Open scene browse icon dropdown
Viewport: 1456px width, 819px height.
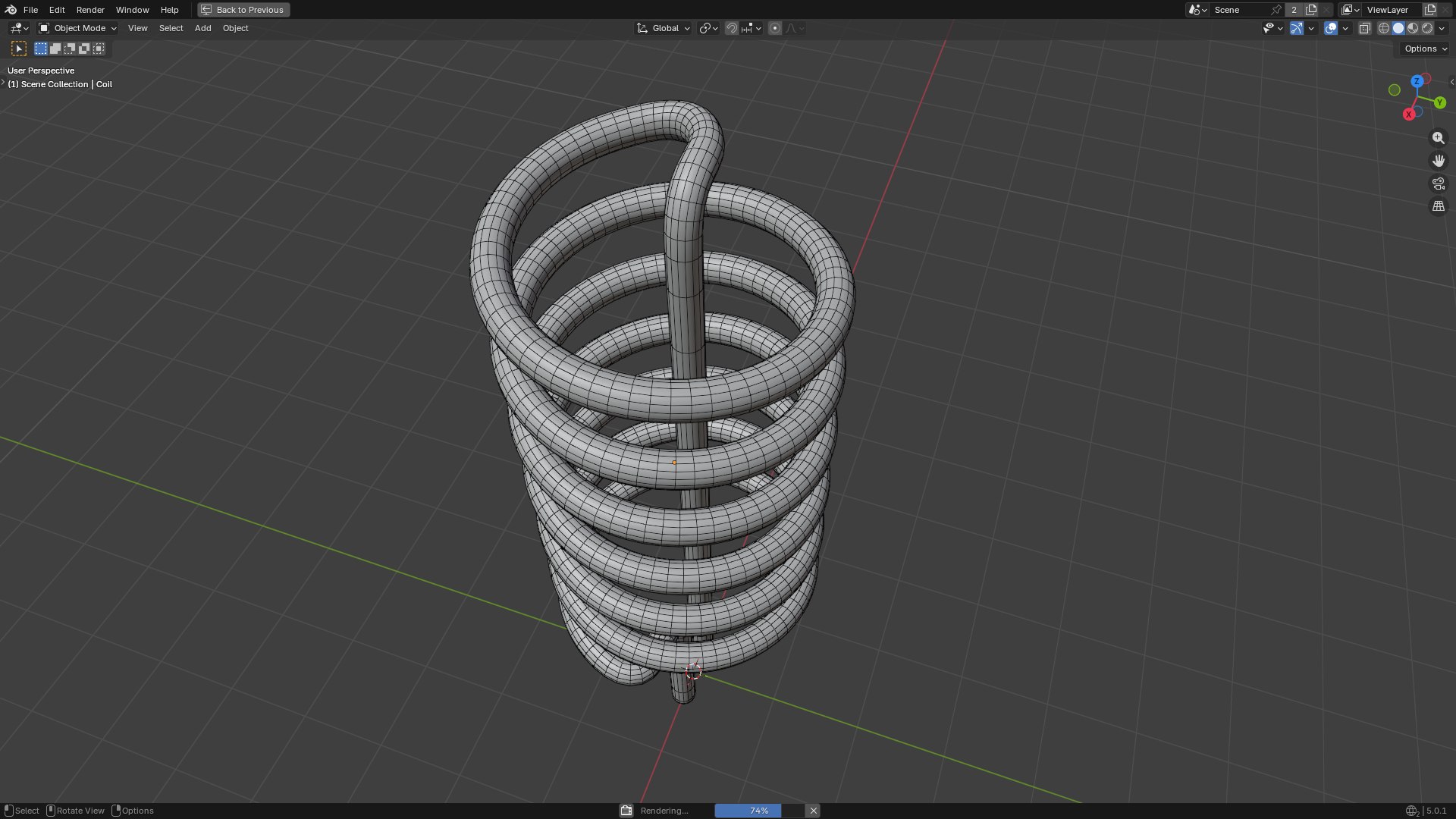tap(1197, 10)
